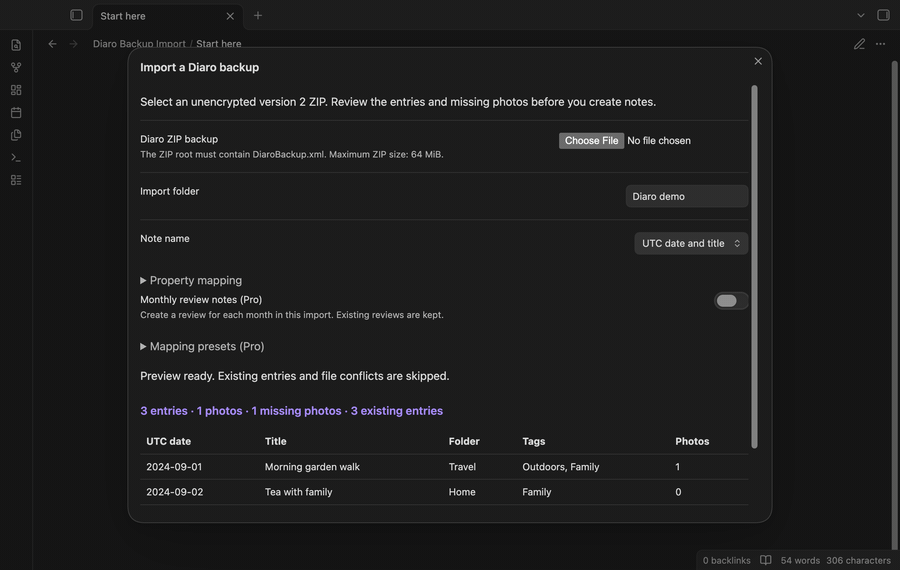Expand Mapping presets (Pro) section

click(202, 346)
